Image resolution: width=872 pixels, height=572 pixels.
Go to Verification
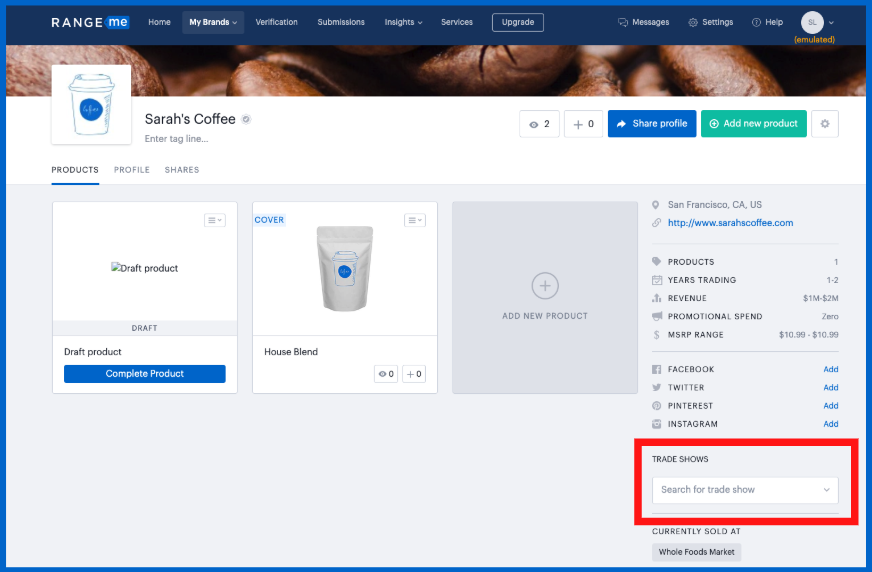tap(276, 22)
